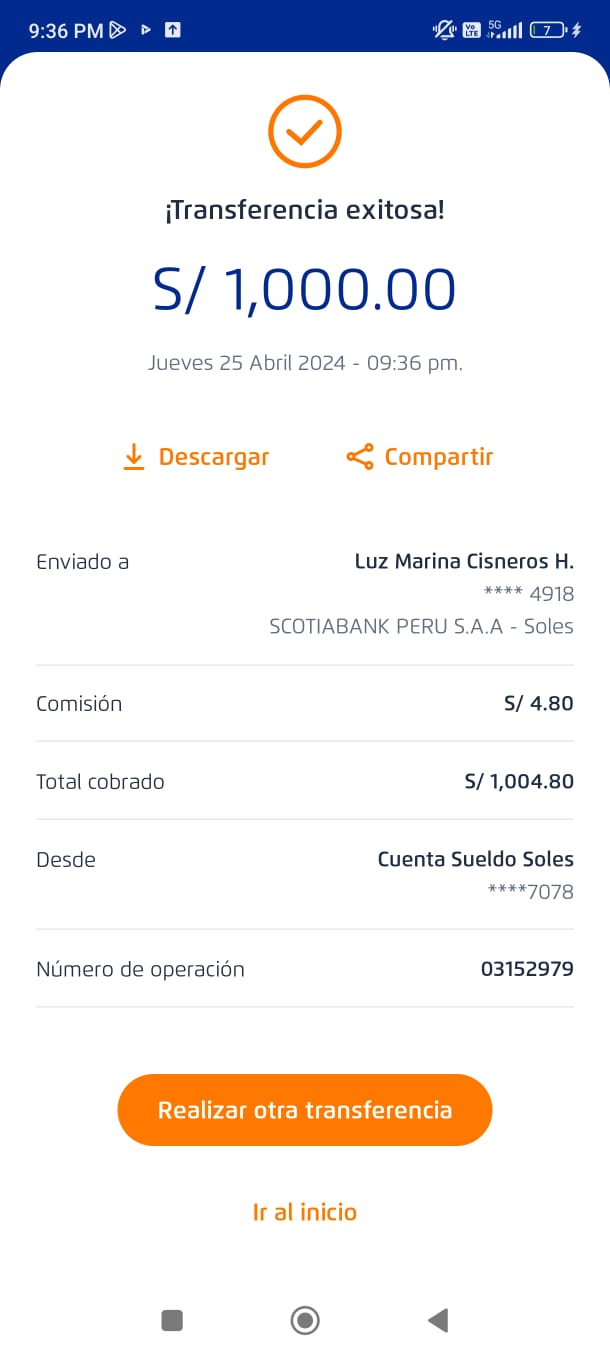610x1356 pixels.
Task: Tap the operation number 03152979
Action: (527, 969)
